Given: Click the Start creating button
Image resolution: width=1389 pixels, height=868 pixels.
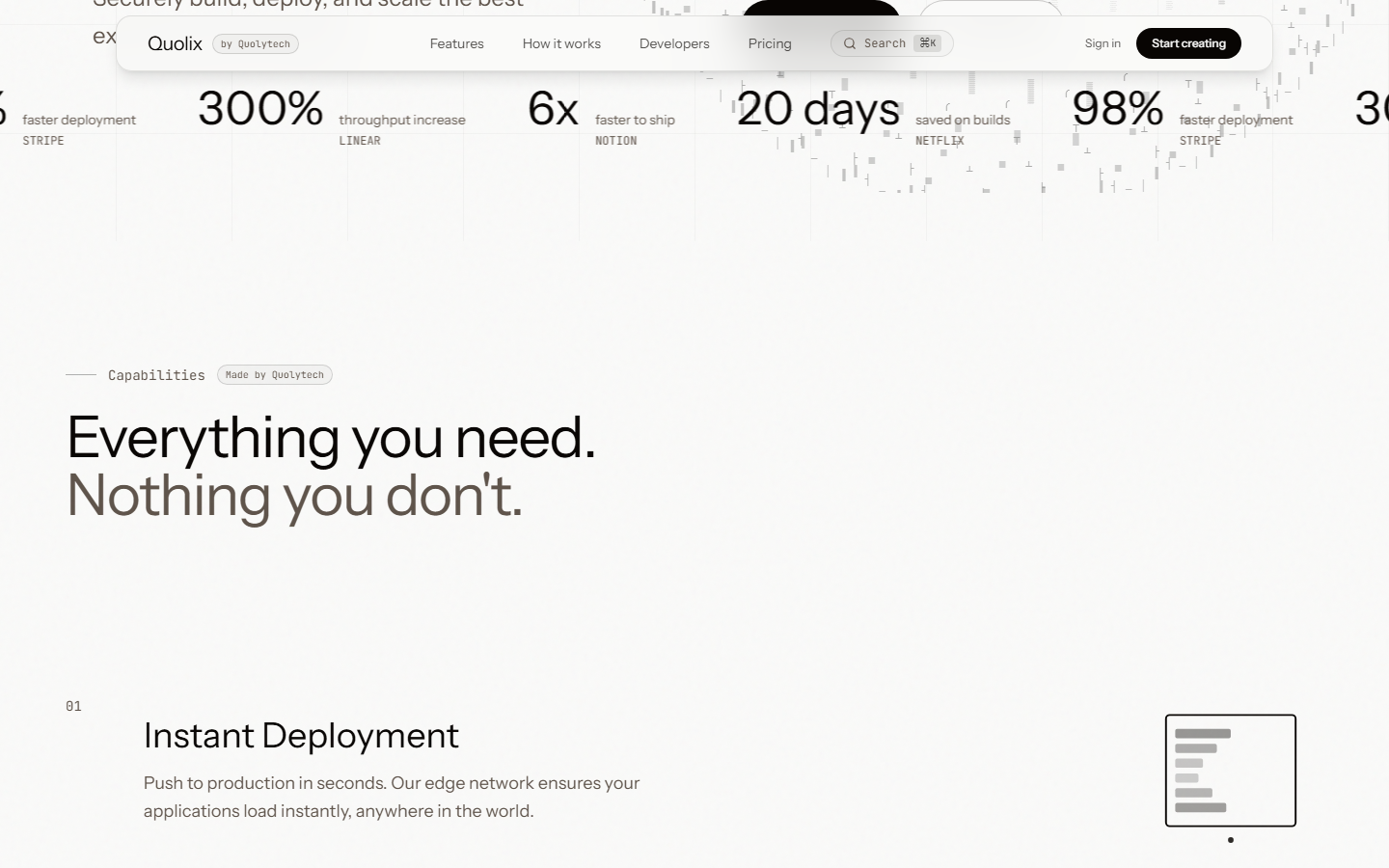Looking at the screenshot, I should [x=1188, y=43].
